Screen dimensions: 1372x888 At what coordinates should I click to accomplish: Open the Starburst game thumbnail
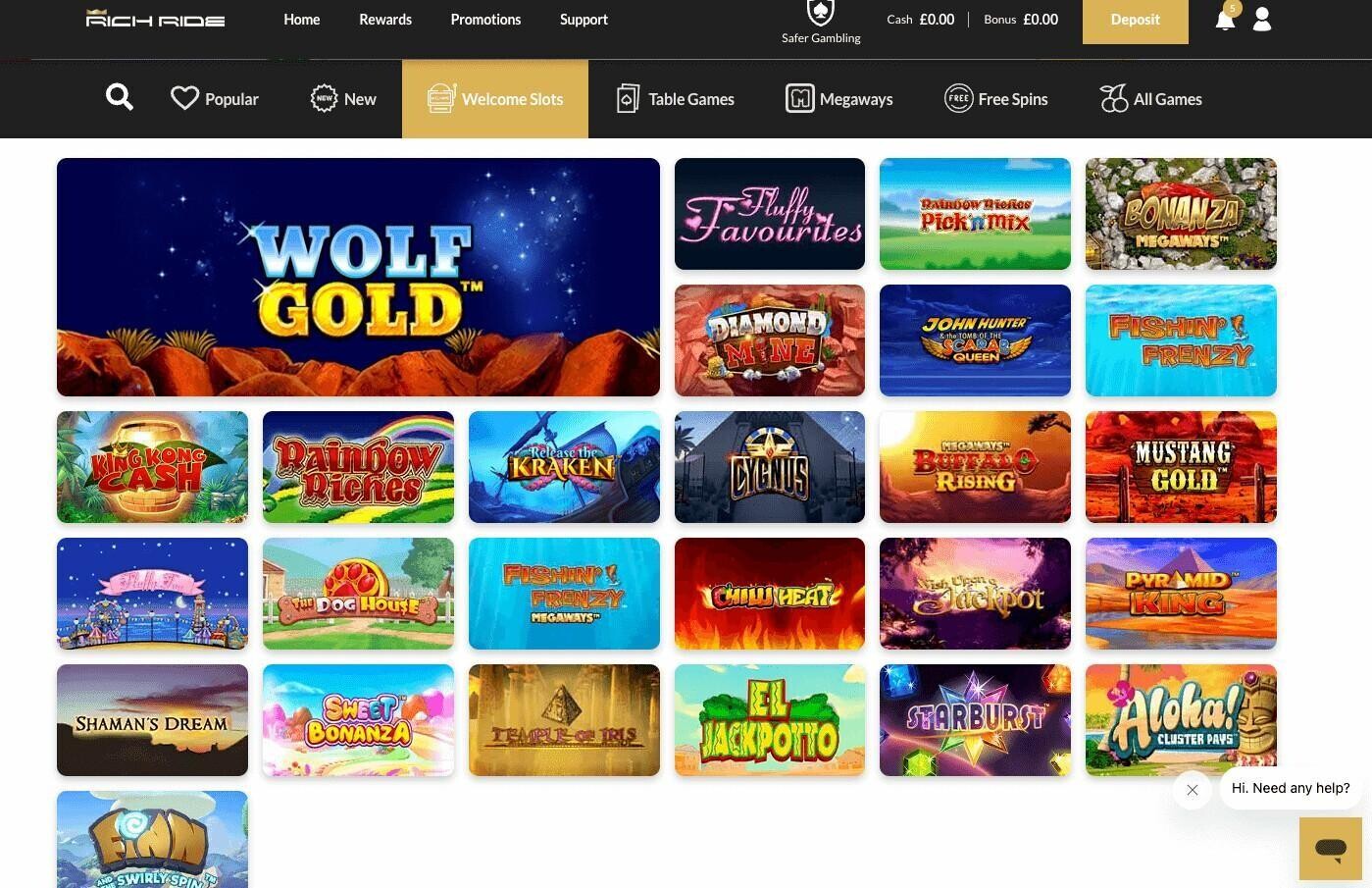click(975, 720)
